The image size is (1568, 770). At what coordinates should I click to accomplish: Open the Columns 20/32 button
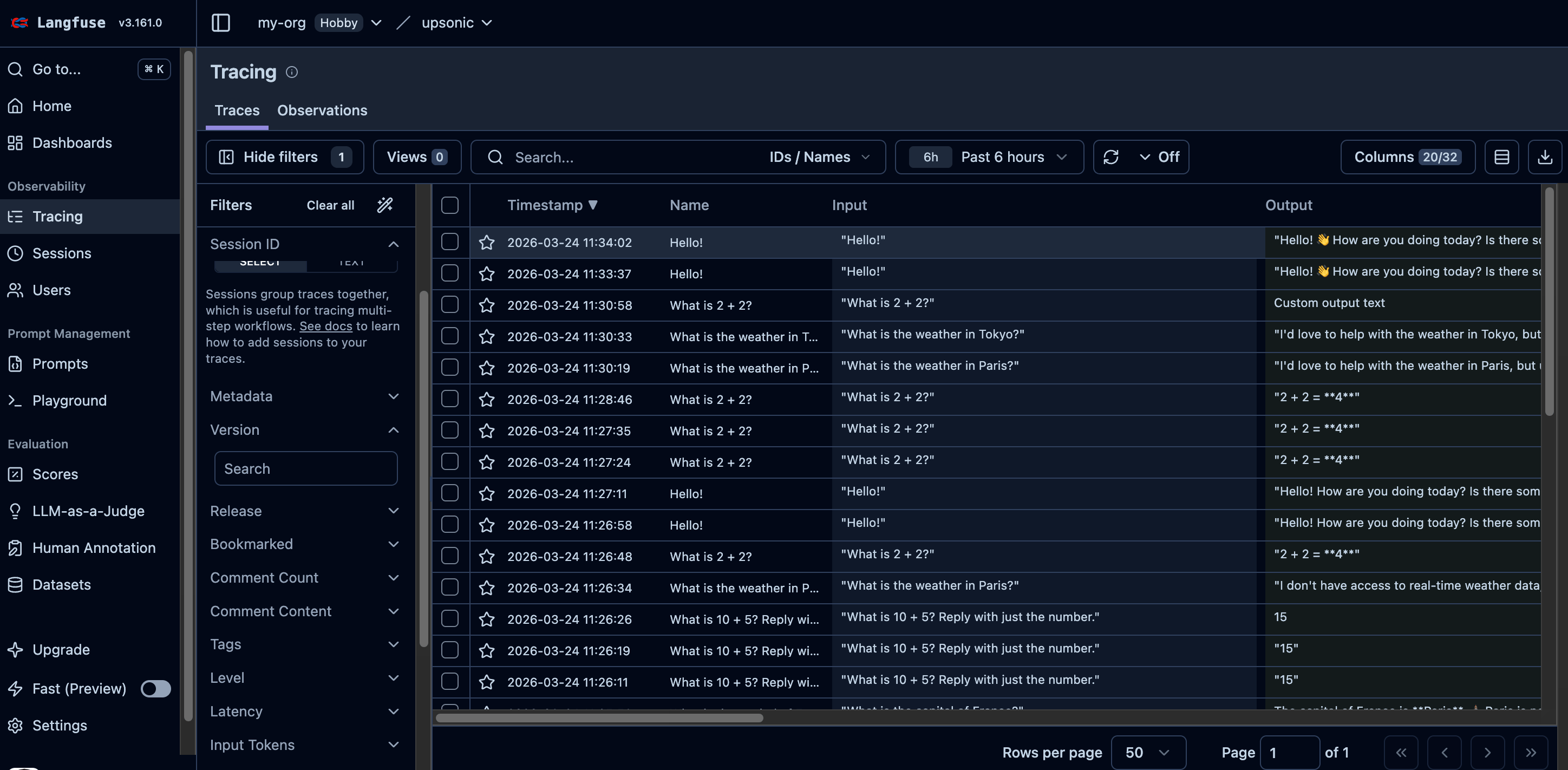point(1407,157)
